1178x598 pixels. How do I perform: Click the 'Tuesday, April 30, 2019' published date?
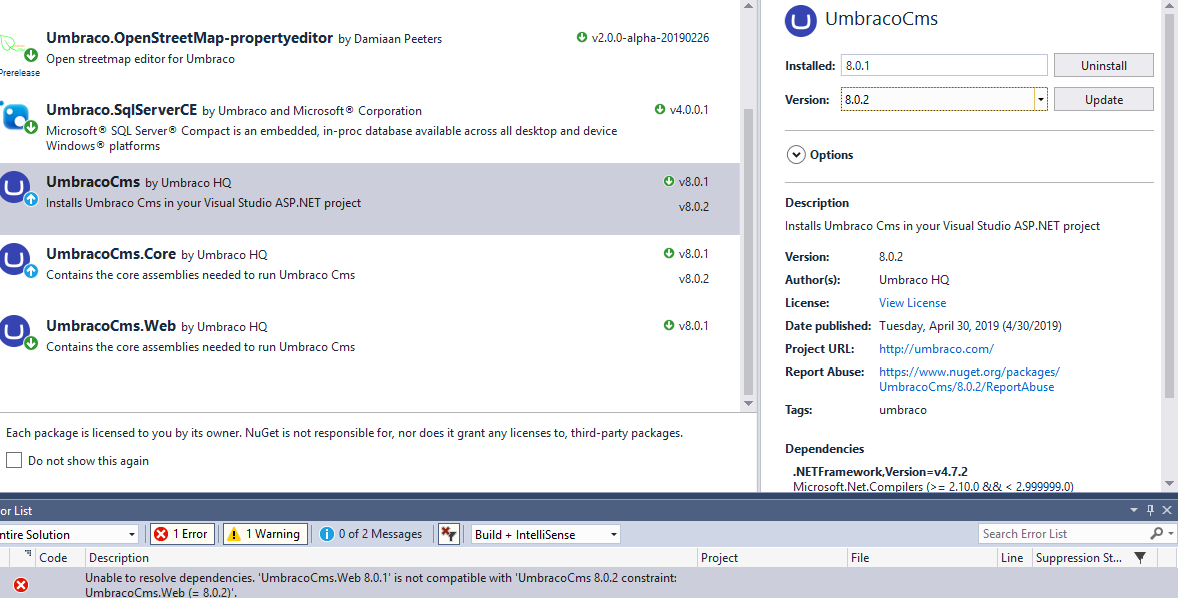pyautogui.click(x=970, y=326)
